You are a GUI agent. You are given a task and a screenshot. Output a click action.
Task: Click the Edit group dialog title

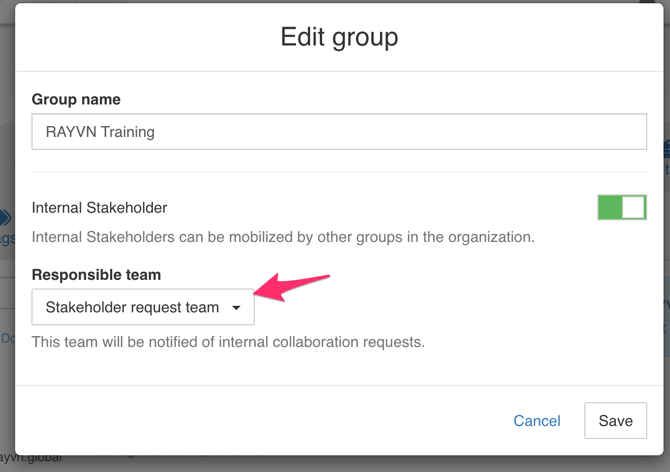point(339,37)
